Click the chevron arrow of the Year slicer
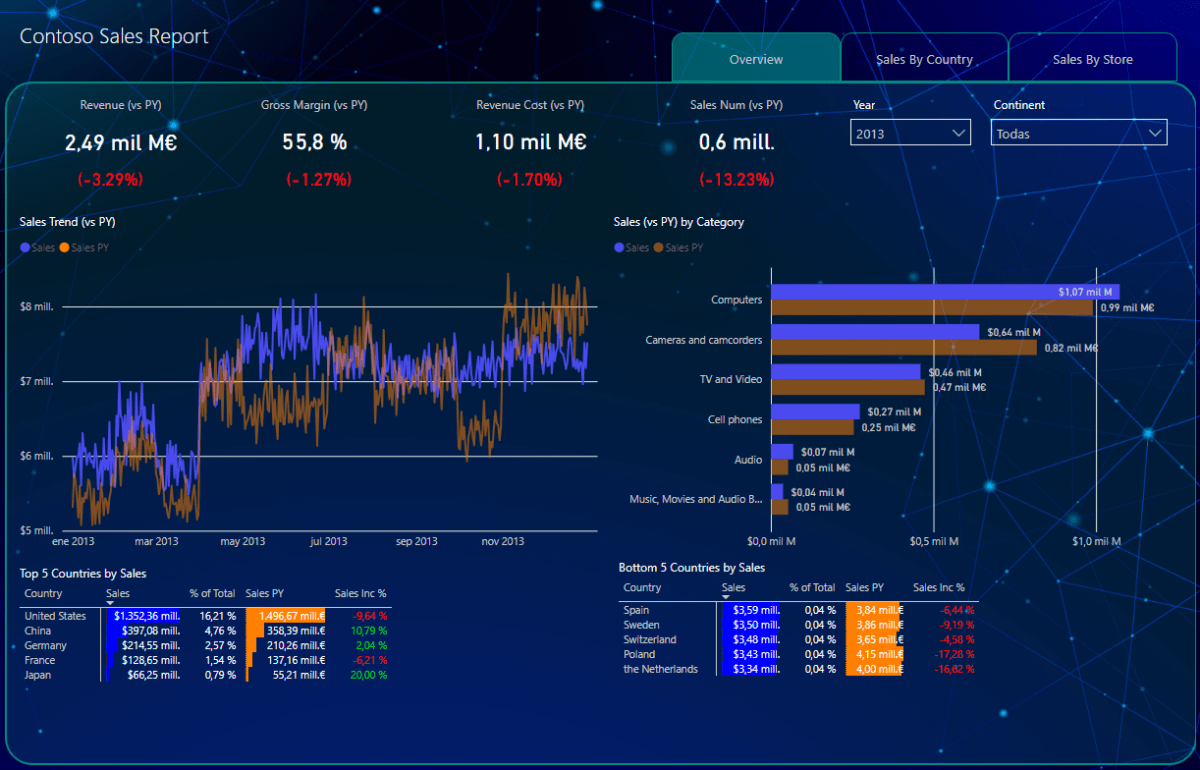Viewport: 1200px width, 770px height. click(959, 133)
